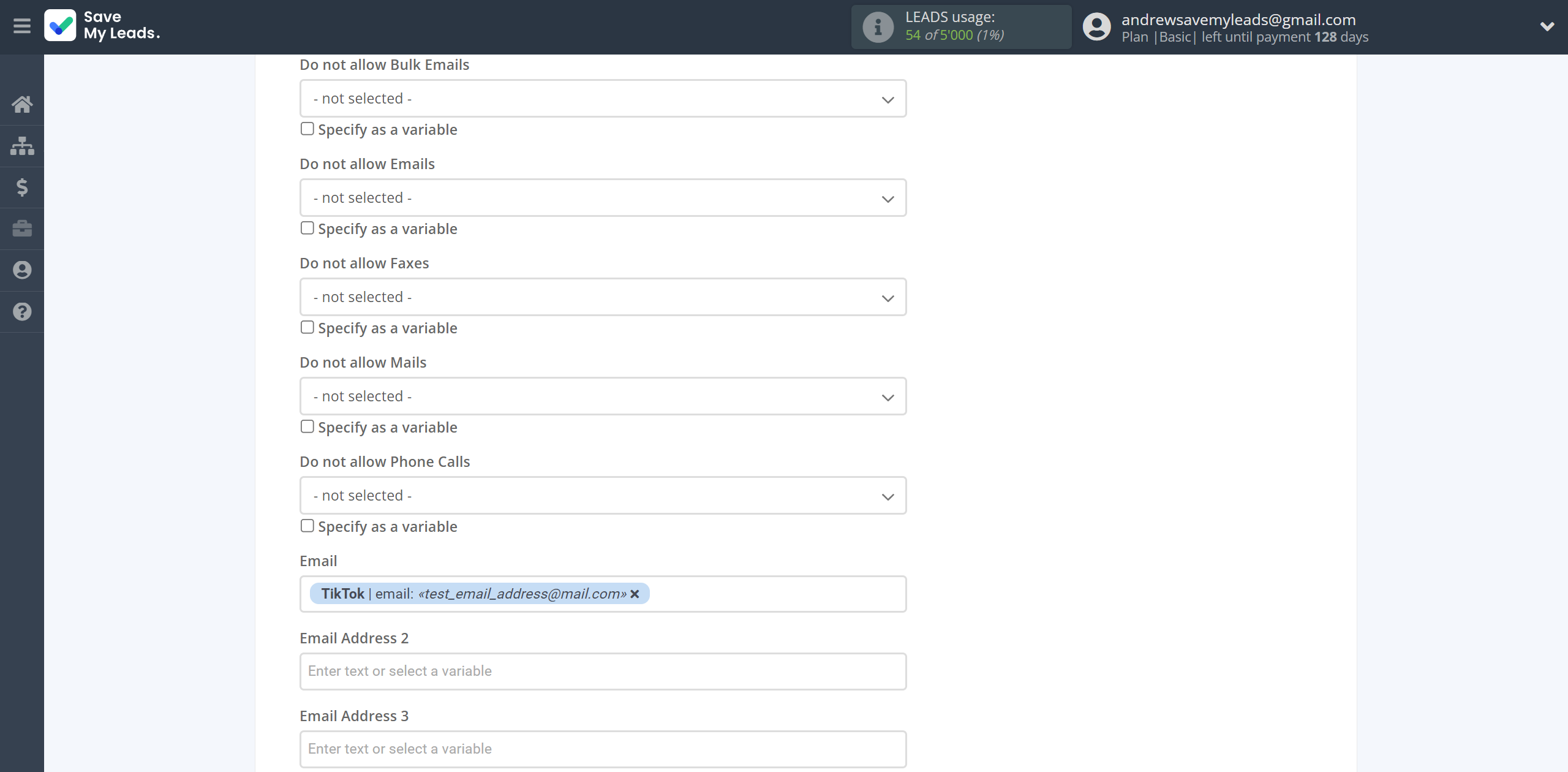Viewport: 1568px width, 772px height.
Task: Click the Save My Leads logo
Action: (102, 26)
